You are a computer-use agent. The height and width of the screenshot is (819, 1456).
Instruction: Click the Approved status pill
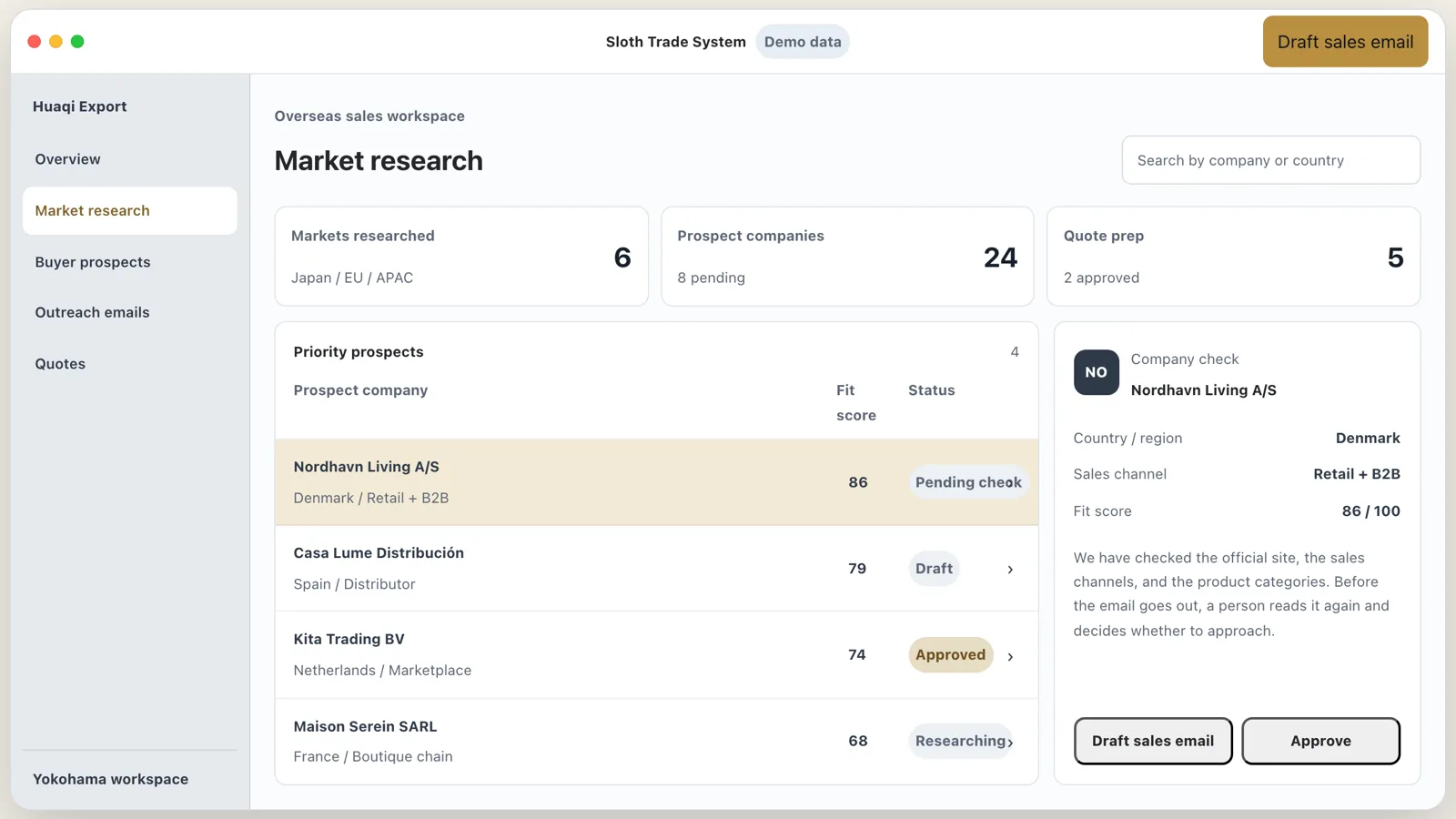(x=950, y=655)
